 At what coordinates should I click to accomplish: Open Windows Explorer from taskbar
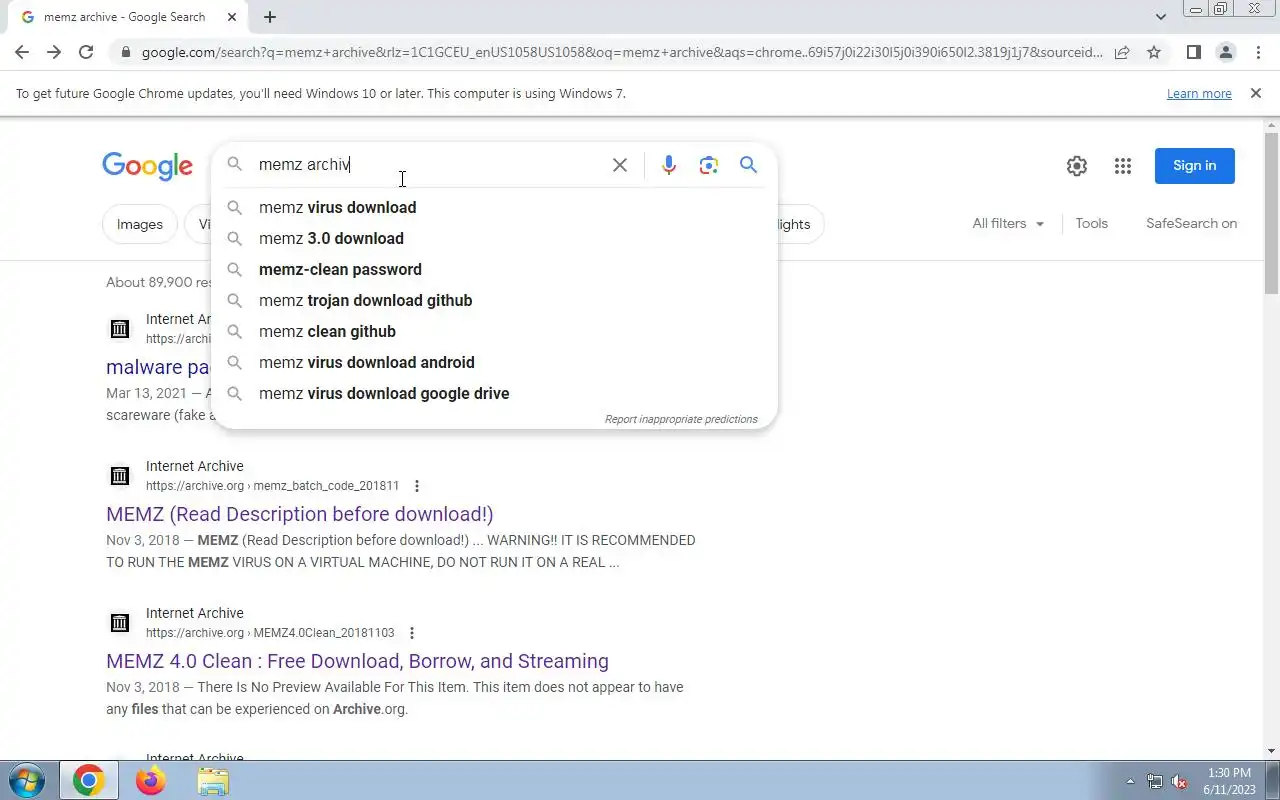point(213,780)
